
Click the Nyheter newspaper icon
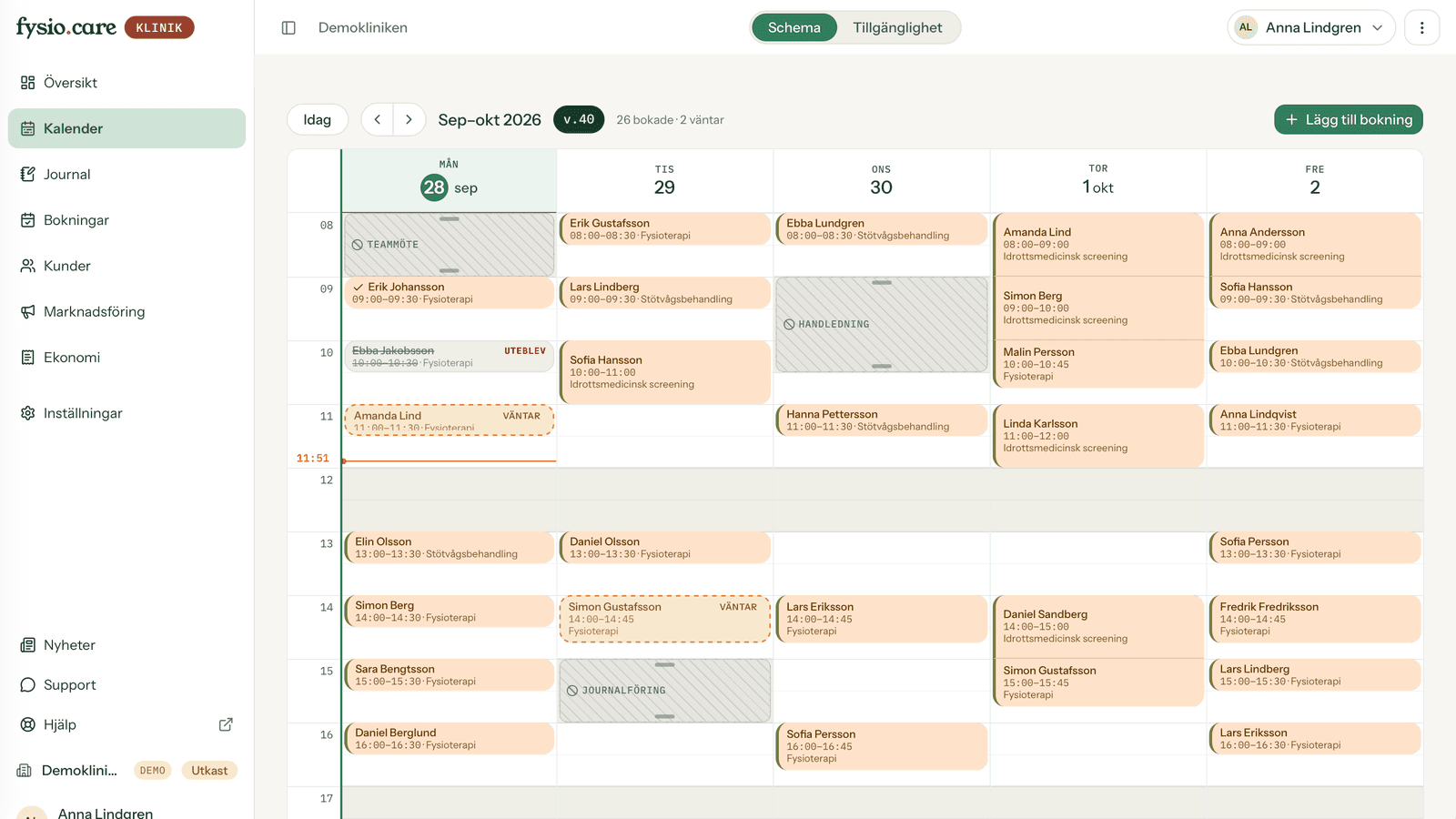coord(28,645)
